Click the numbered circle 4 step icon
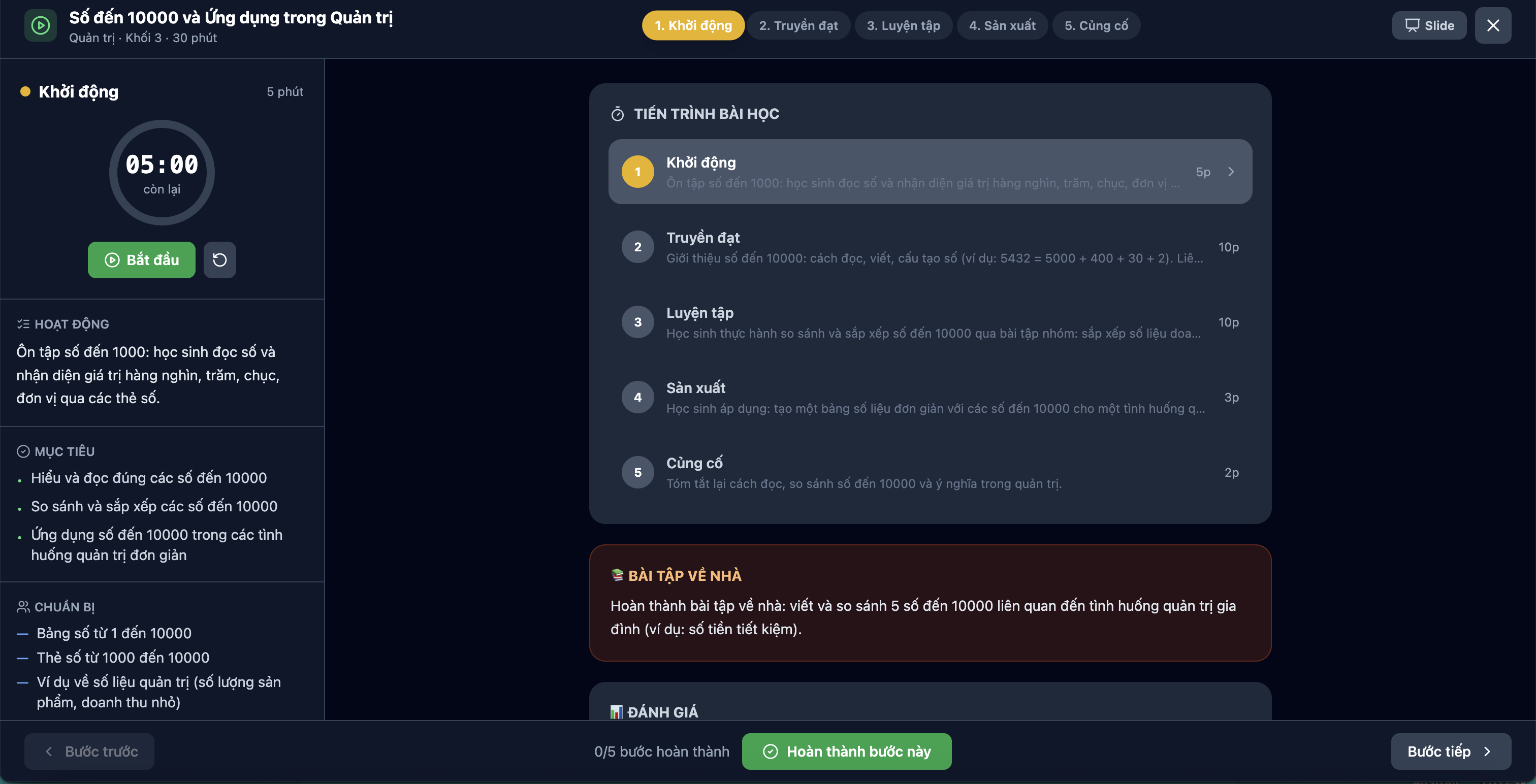Image resolution: width=1536 pixels, height=784 pixels. (637, 397)
